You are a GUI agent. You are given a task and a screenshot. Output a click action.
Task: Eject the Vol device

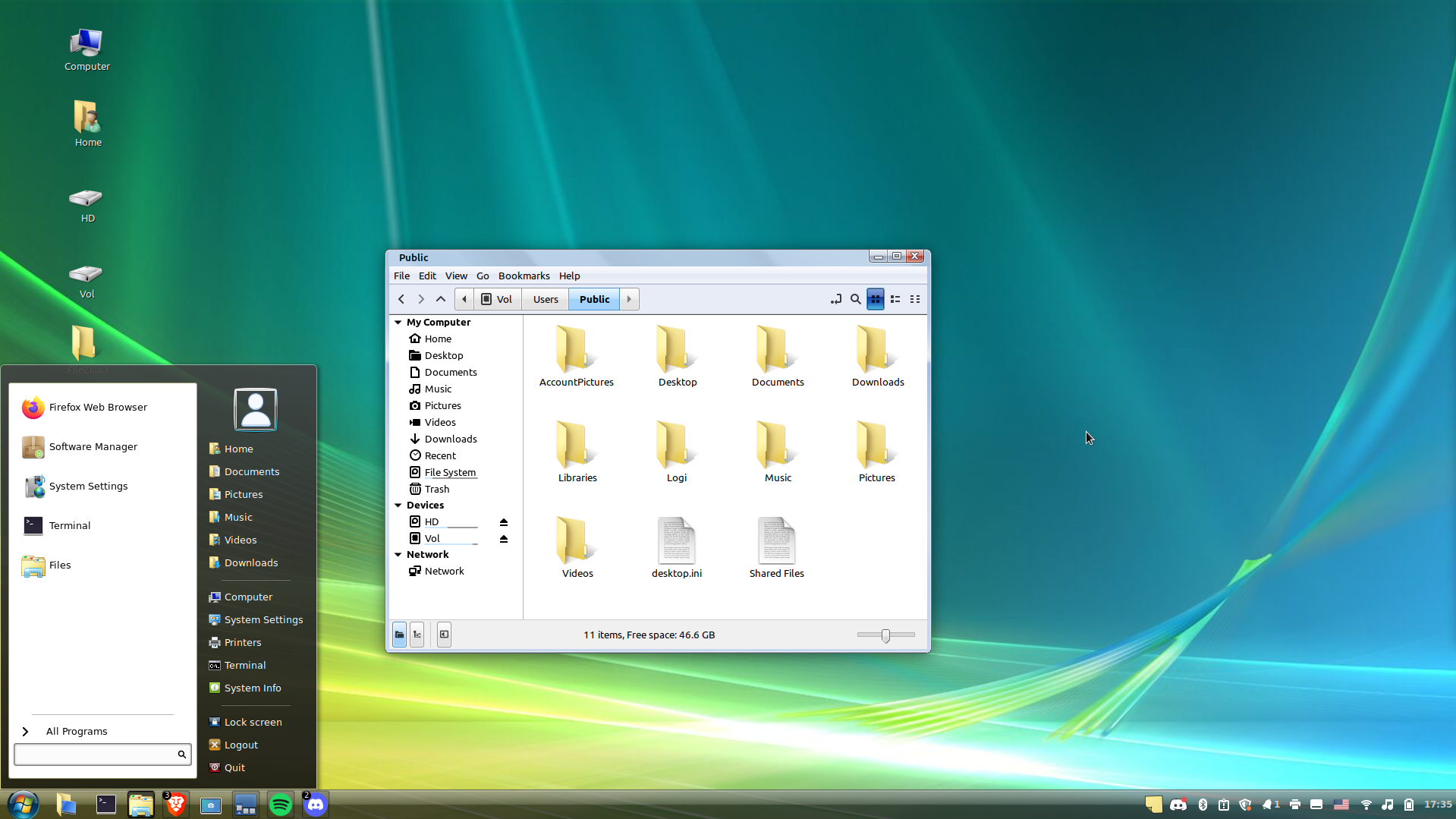click(x=503, y=539)
